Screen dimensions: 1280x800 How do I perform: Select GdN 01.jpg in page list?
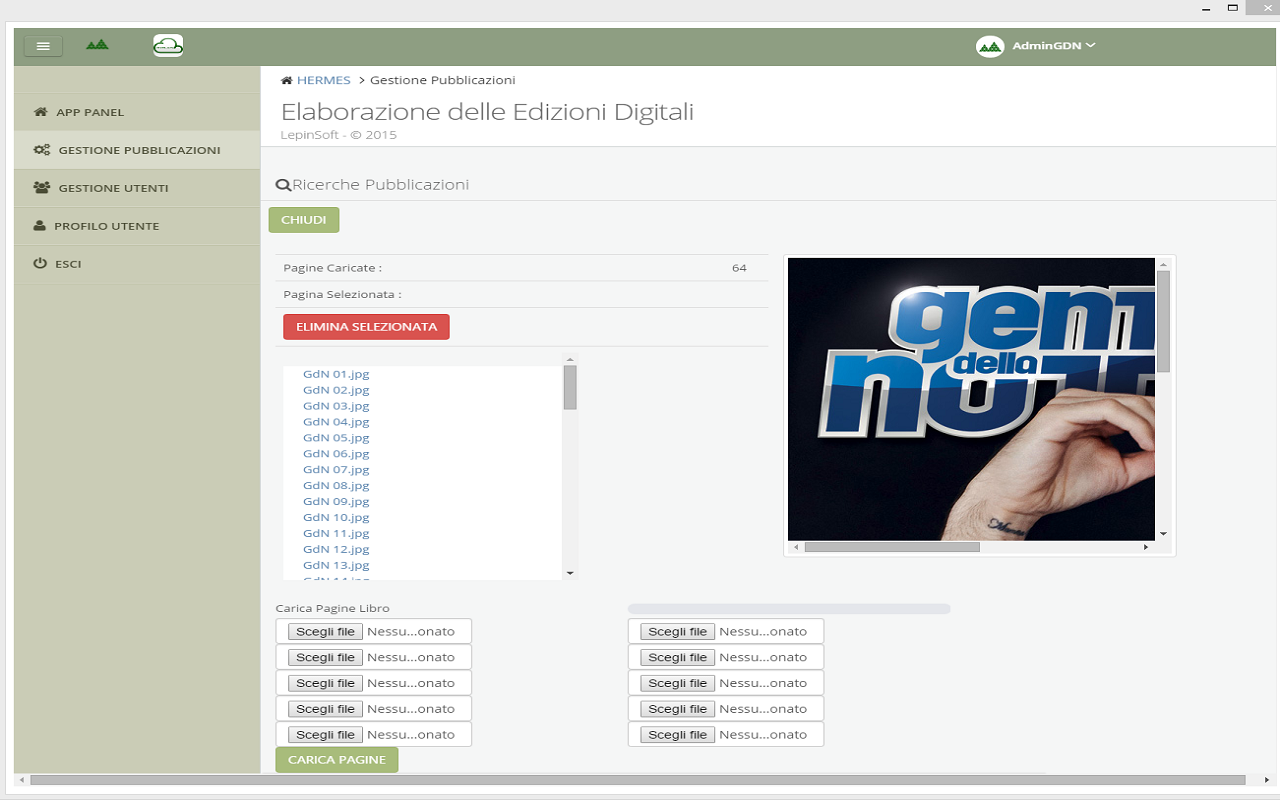336,374
